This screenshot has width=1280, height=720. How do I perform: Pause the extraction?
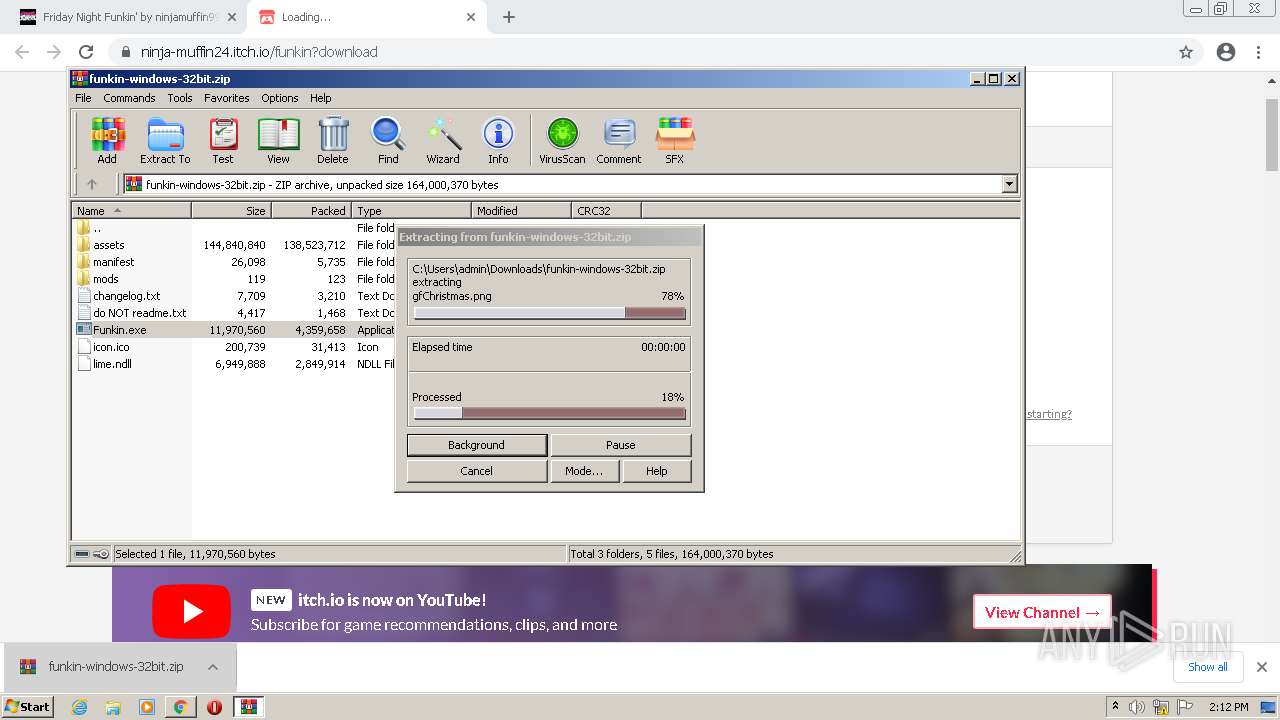[620, 445]
